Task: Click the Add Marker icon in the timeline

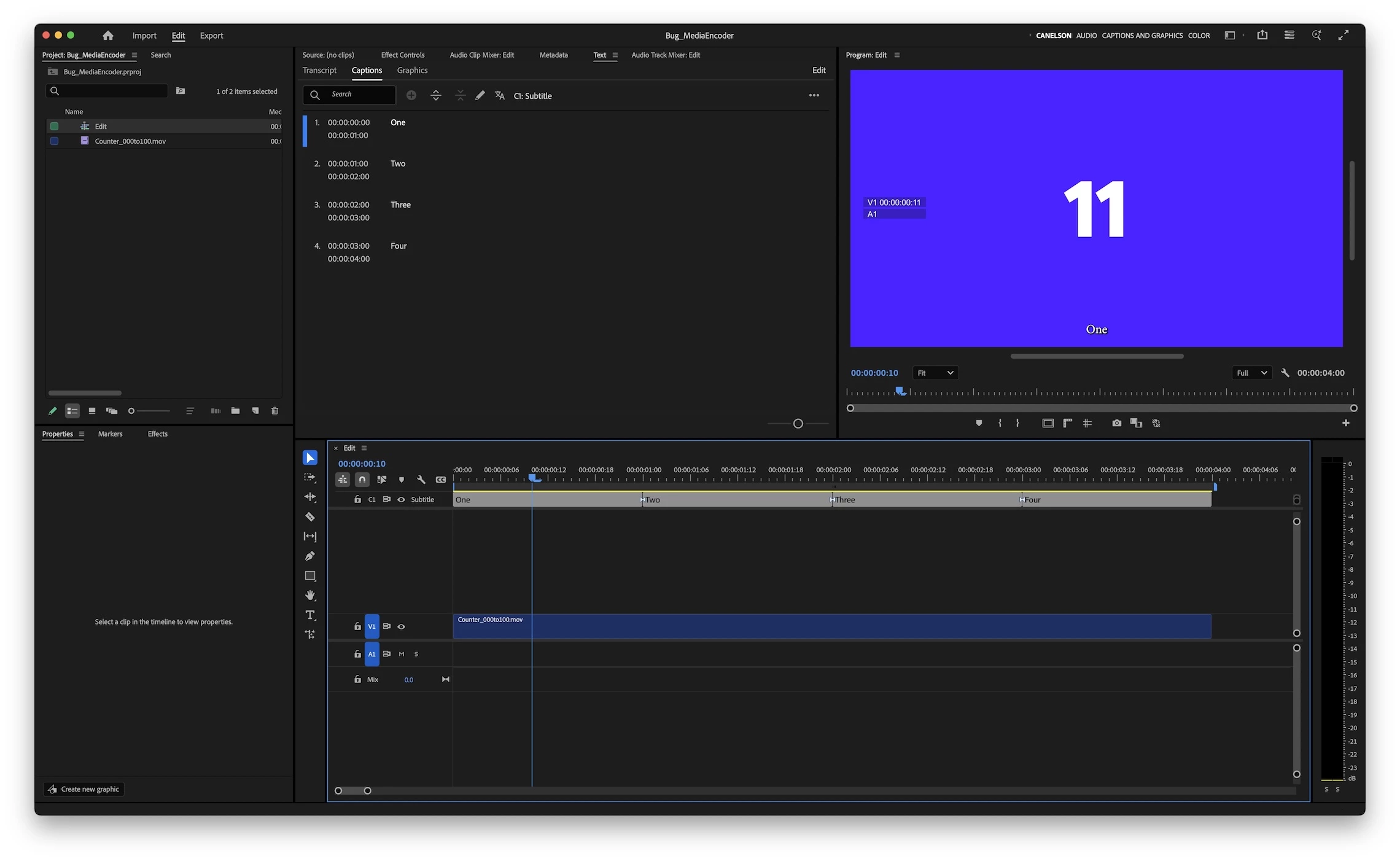Action: [402, 480]
